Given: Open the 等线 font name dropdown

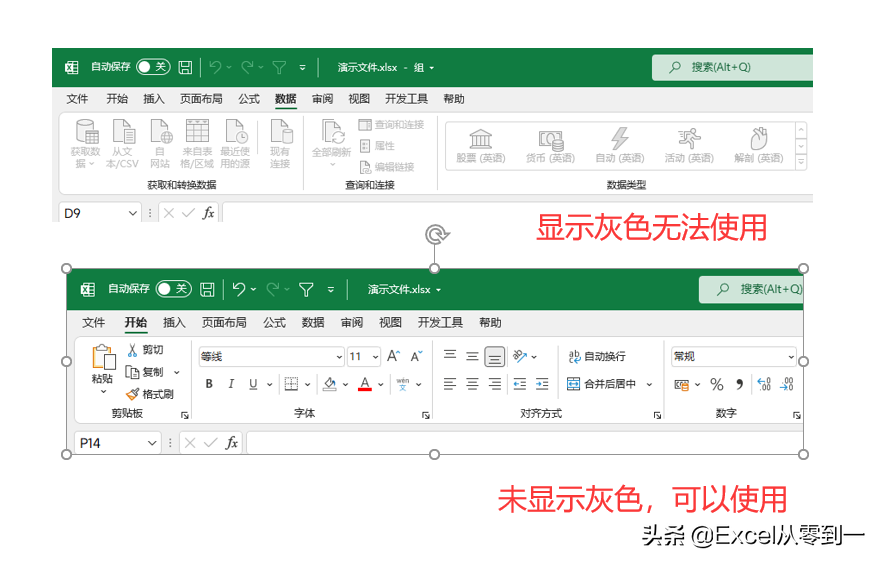Looking at the screenshot, I should click(x=339, y=357).
